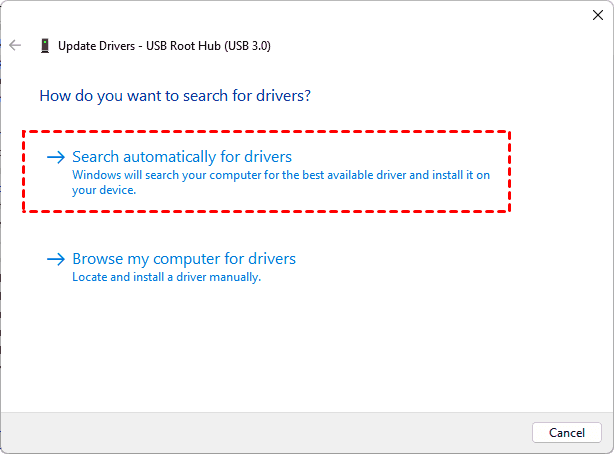Click the 'How do you want to search' heading
Viewport: 614px width, 454px height.
pos(174,96)
